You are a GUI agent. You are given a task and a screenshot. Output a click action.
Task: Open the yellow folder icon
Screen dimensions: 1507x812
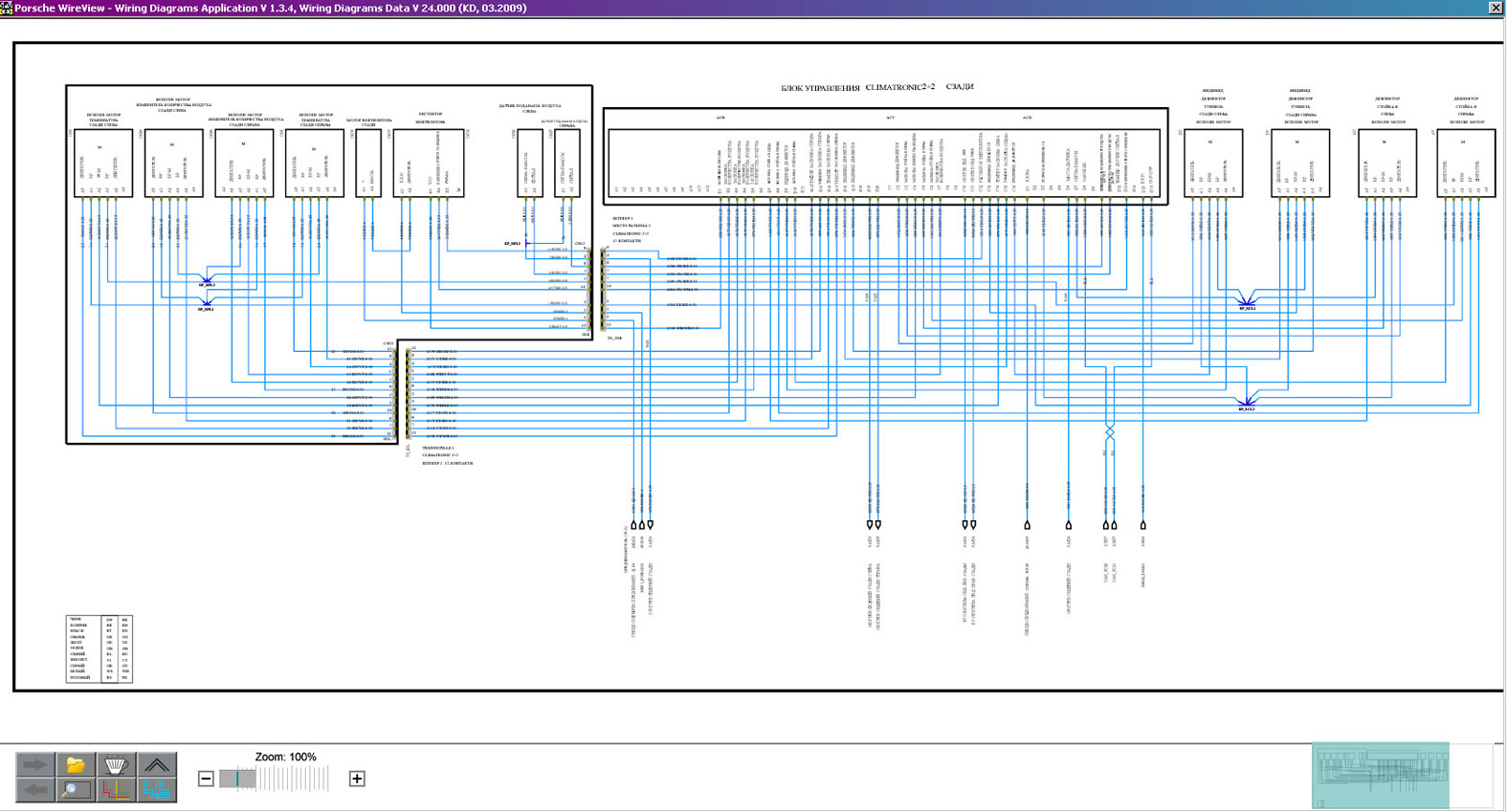pyautogui.click(x=75, y=764)
